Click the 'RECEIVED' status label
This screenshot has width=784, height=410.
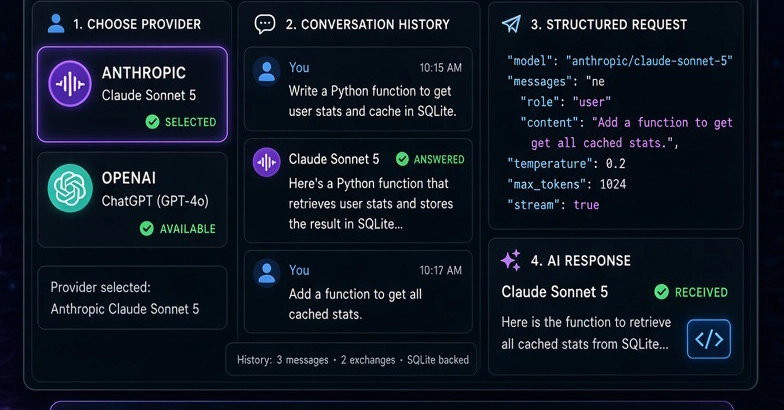[701, 292]
